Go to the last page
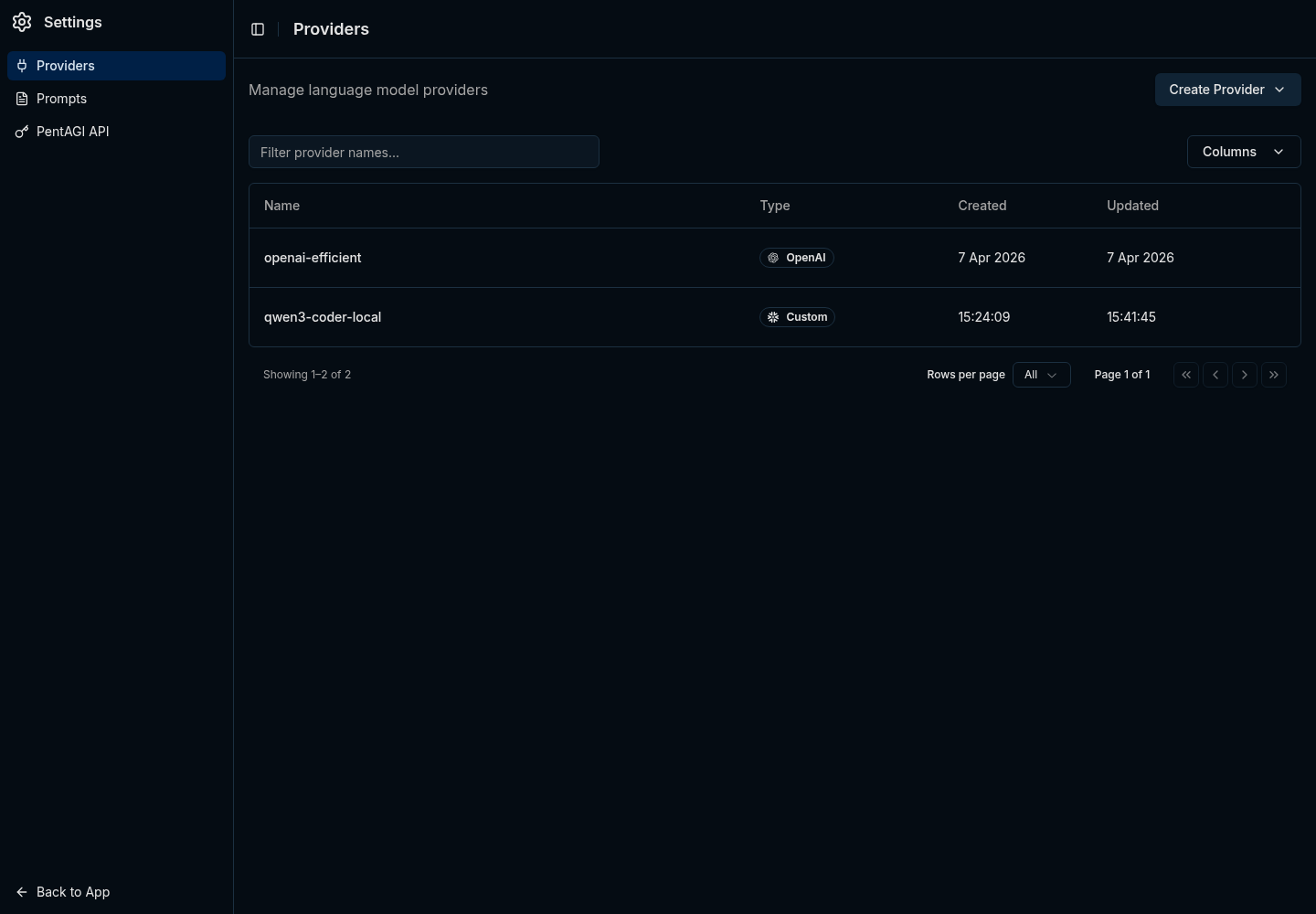Screen dimensions: 1316x914 click(1274, 375)
